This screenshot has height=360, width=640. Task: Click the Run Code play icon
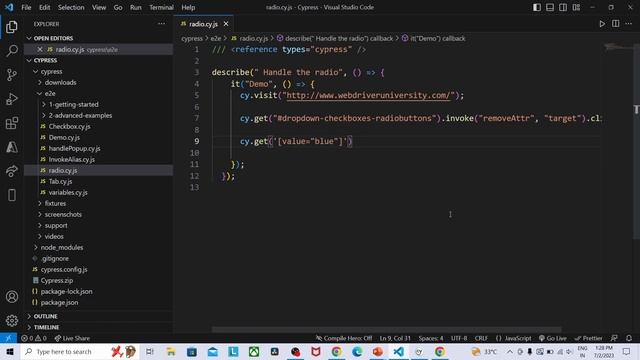point(602,24)
